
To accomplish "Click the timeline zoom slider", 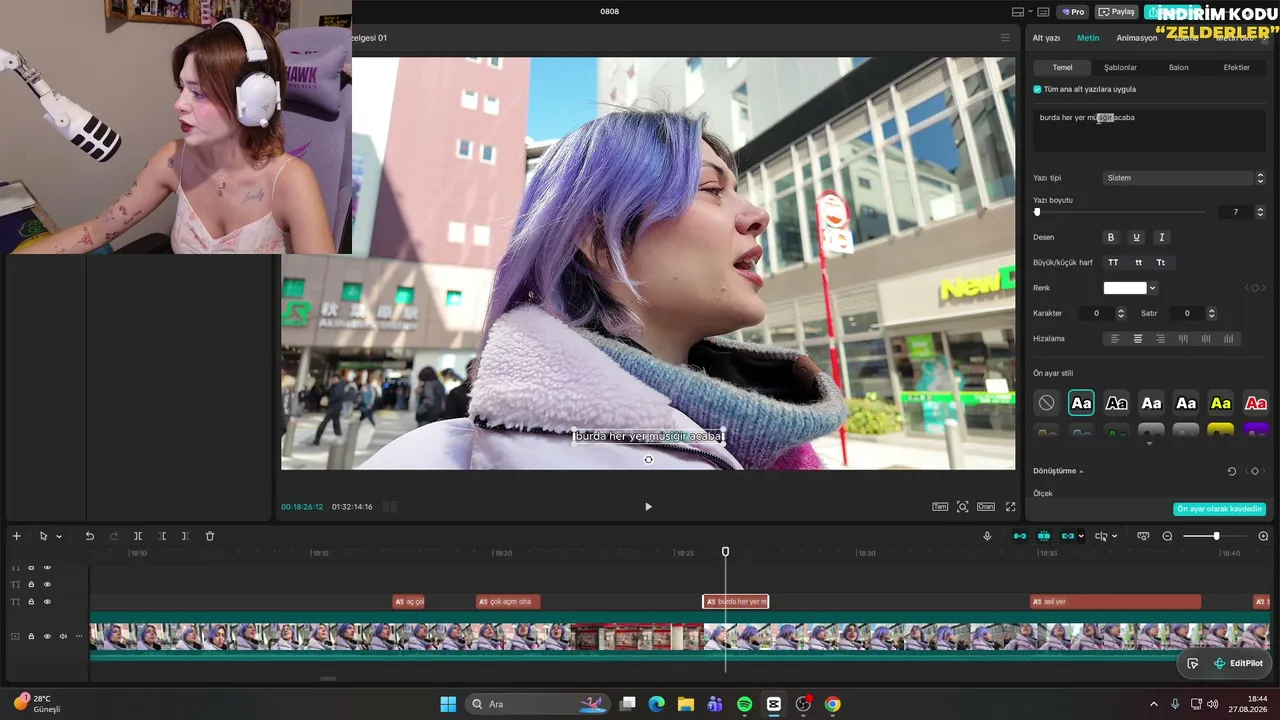I will (x=1214, y=536).
